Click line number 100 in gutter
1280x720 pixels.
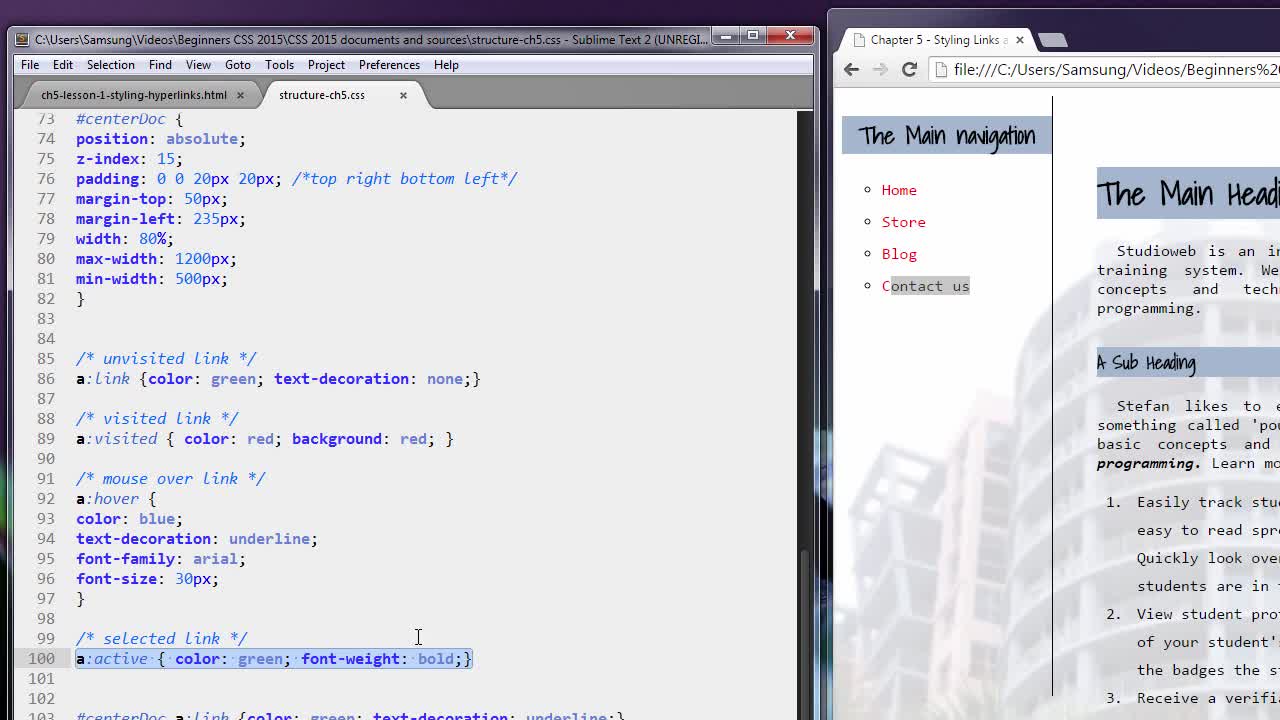pyautogui.click(x=42, y=659)
